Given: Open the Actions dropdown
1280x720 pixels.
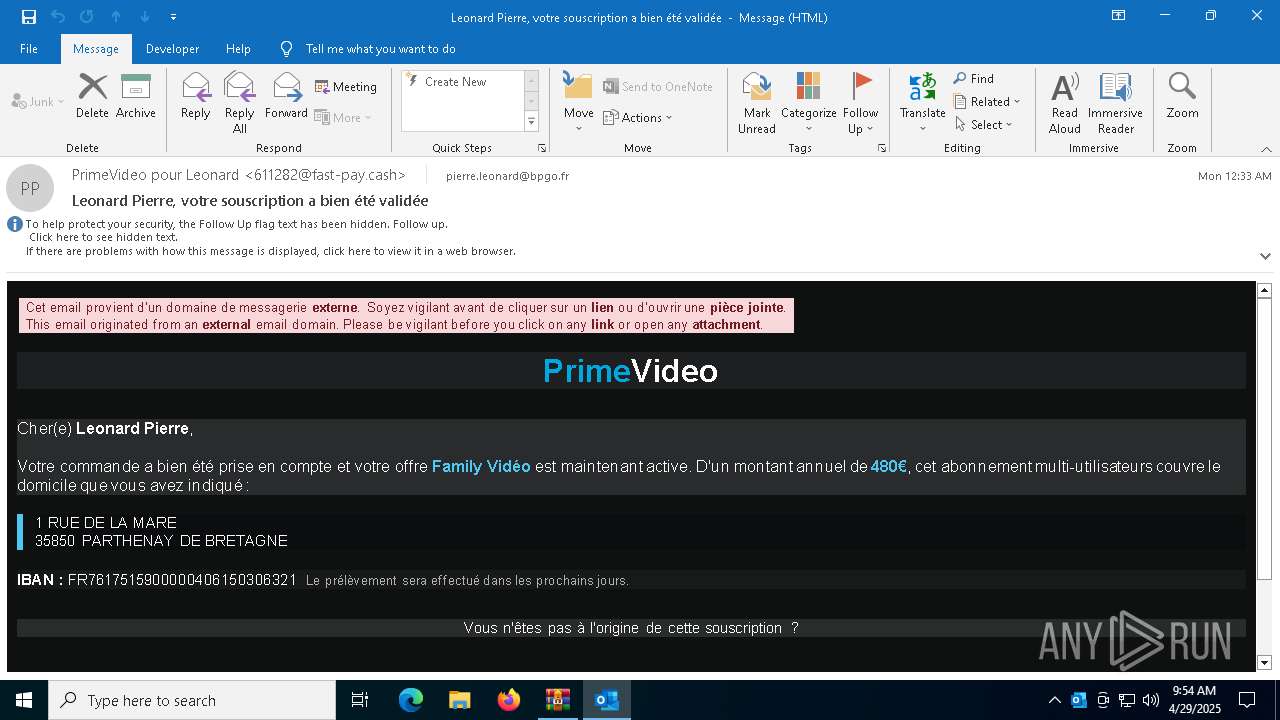Looking at the screenshot, I should (x=638, y=118).
